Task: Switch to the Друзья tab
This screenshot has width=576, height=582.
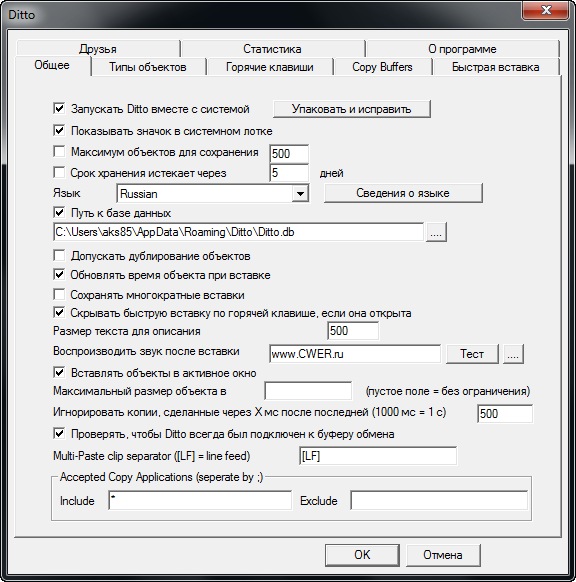Action: tap(98, 49)
